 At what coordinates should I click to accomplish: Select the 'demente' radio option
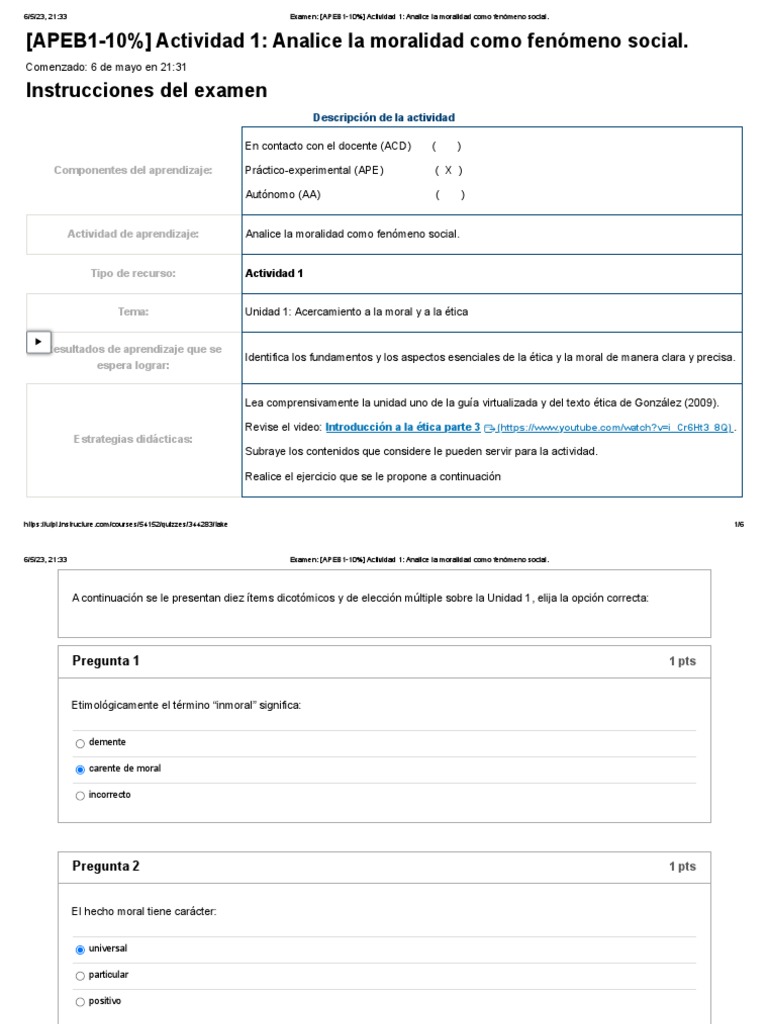80,743
